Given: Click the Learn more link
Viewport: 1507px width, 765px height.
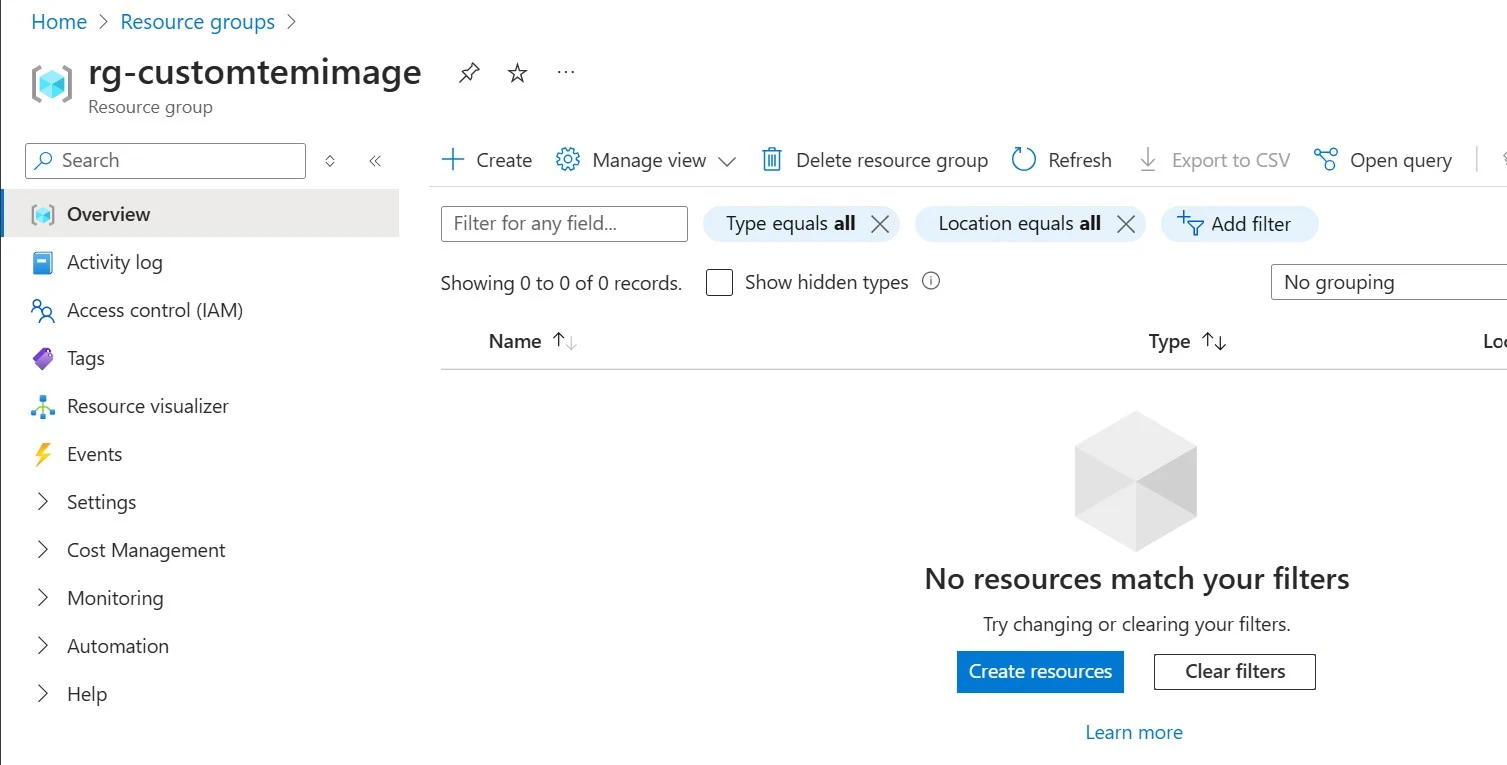Looking at the screenshot, I should [1134, 732].
